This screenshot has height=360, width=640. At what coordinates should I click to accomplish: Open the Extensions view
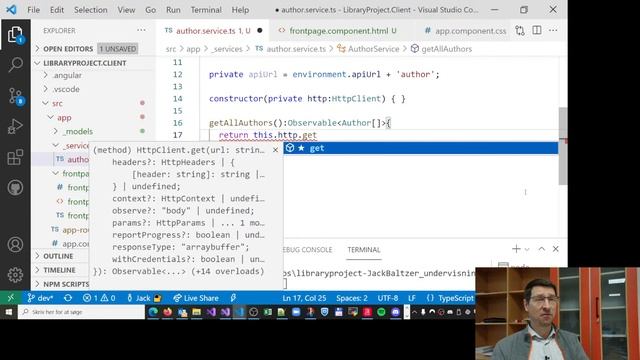(x=15, y=157)
